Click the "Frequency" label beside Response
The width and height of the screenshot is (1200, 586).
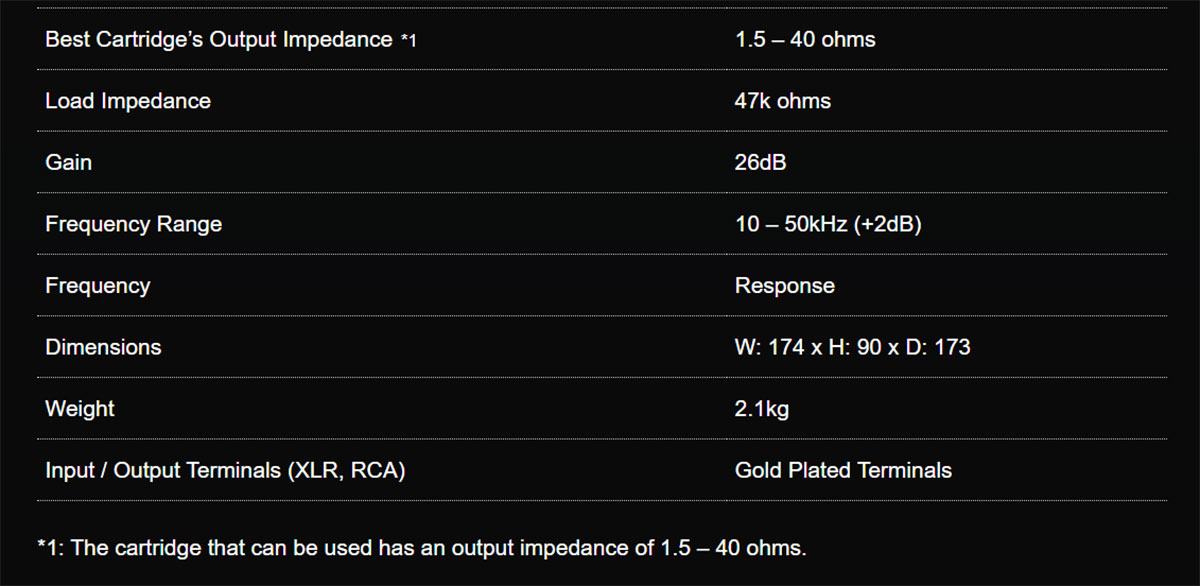[97, 286]
